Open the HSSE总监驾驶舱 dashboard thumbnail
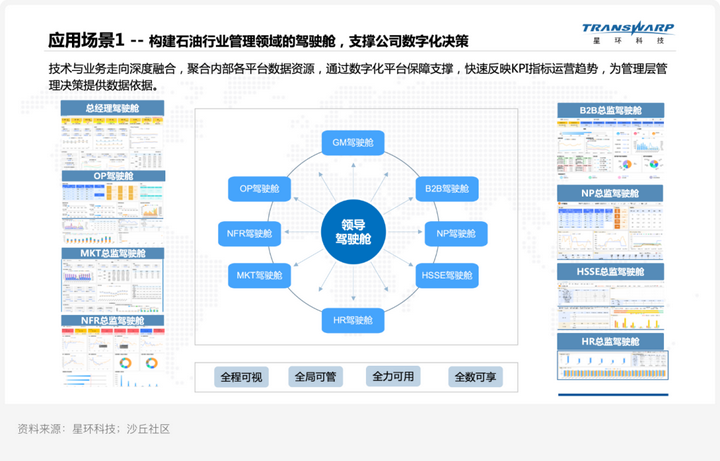Viewport: 720px width, 461px height. point(610,305)
